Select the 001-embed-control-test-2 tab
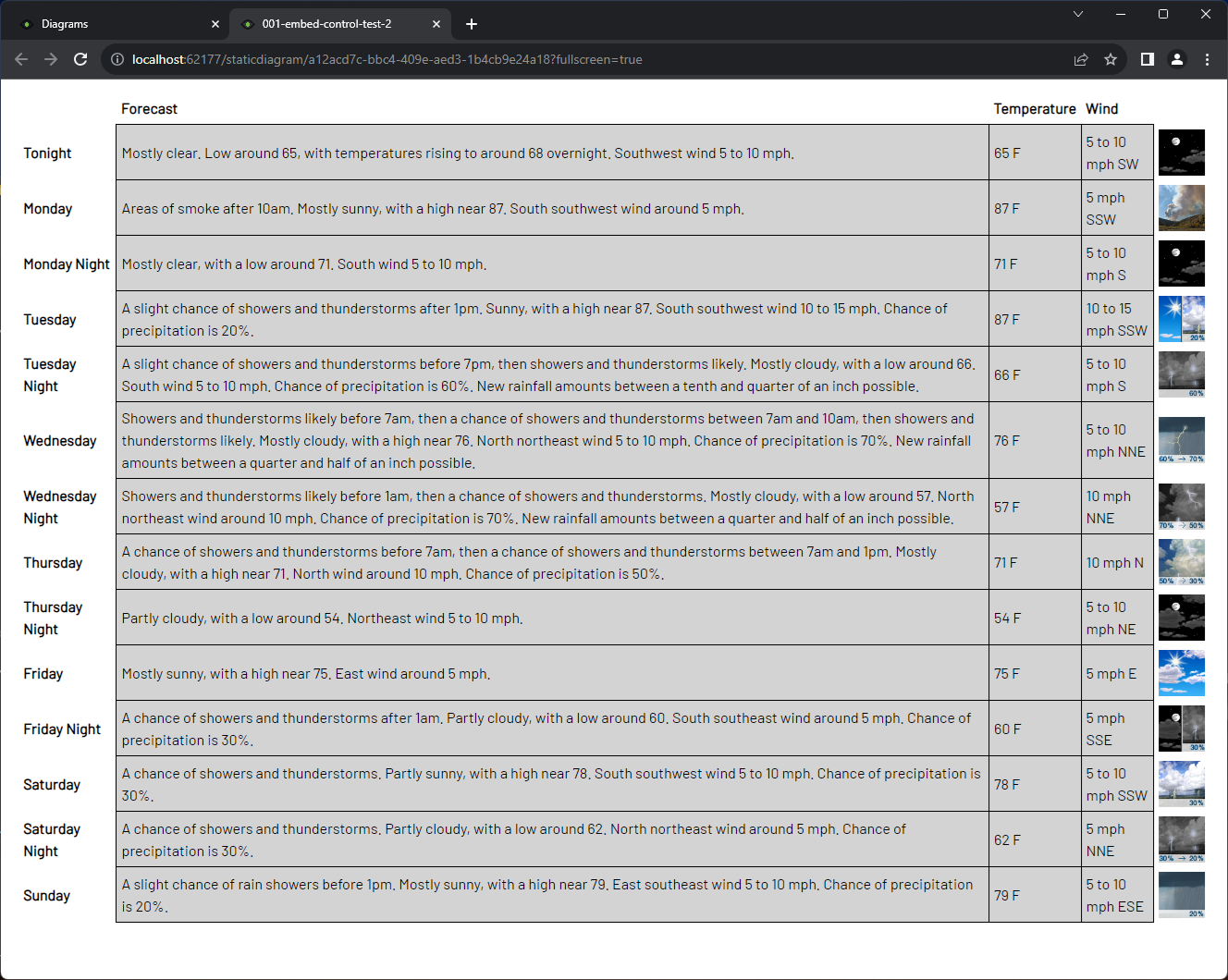The width and height of the screenshot is (1228, 980). (324, 23)
